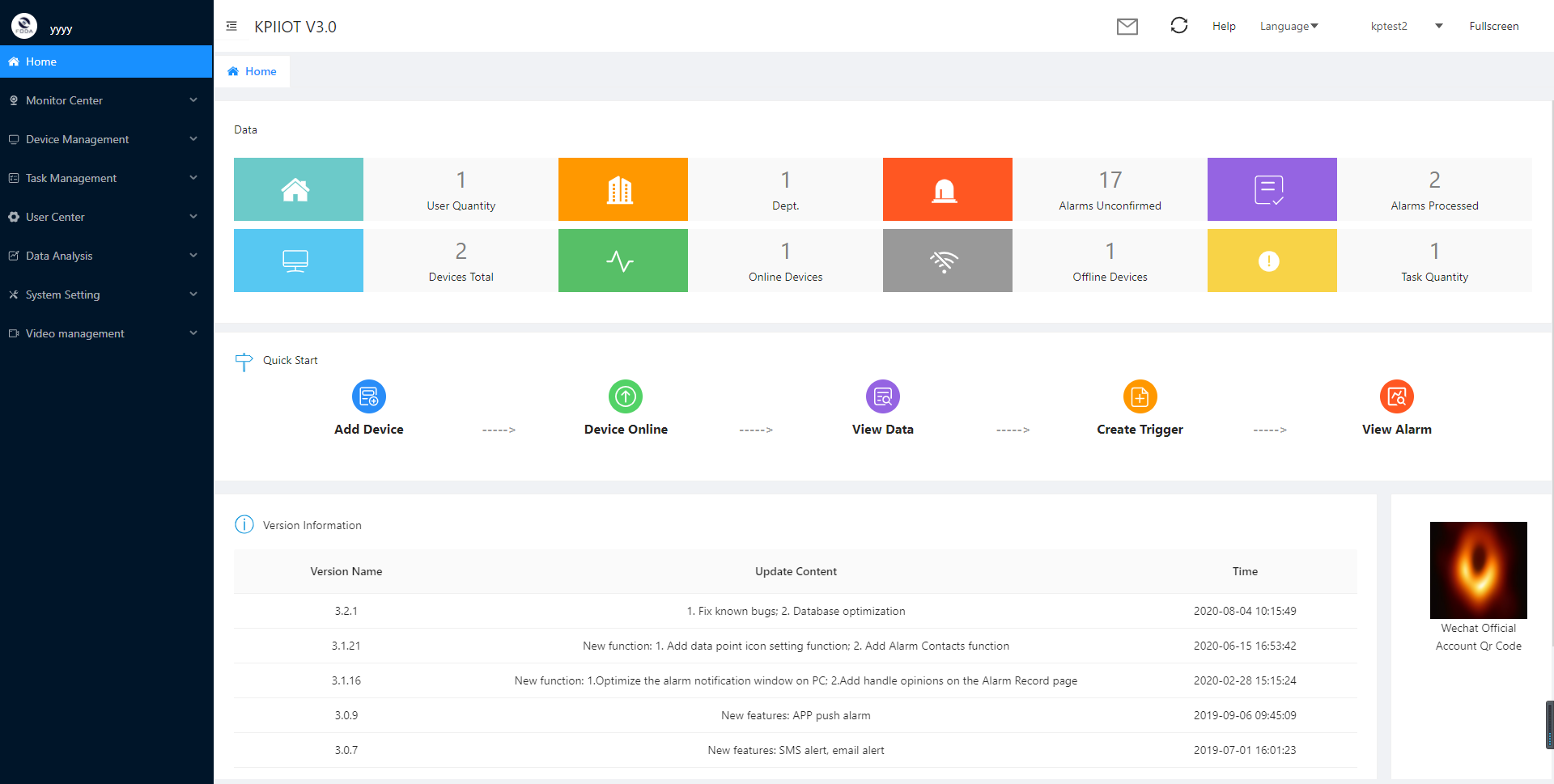Click the Wechat QR code image

(1479, 570)
